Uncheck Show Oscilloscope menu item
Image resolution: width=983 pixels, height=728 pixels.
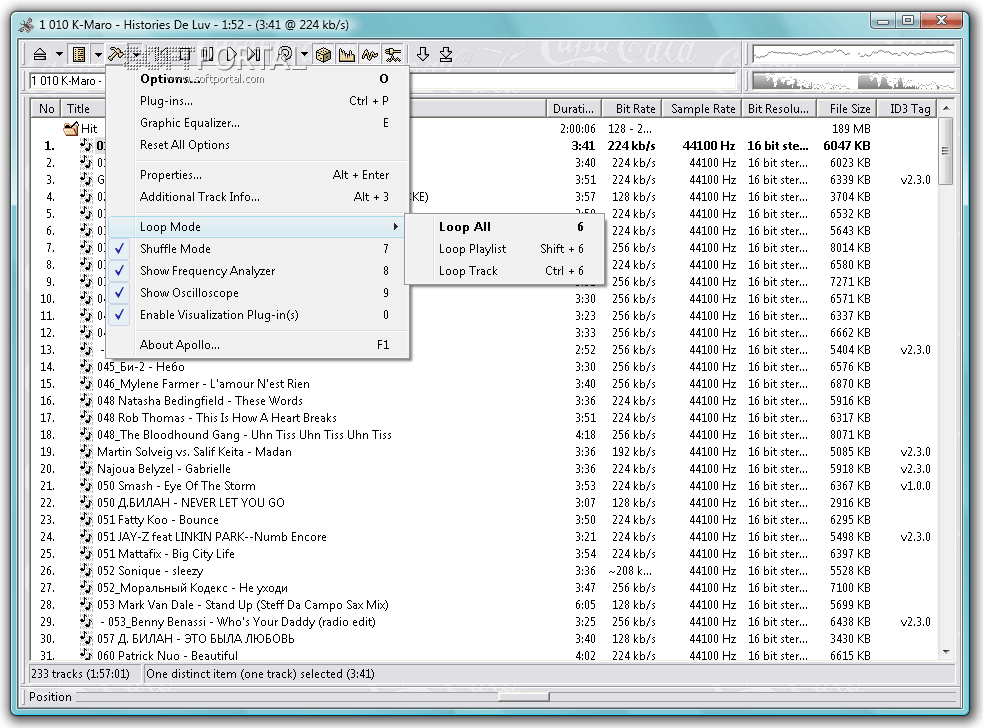coord(258,293)
